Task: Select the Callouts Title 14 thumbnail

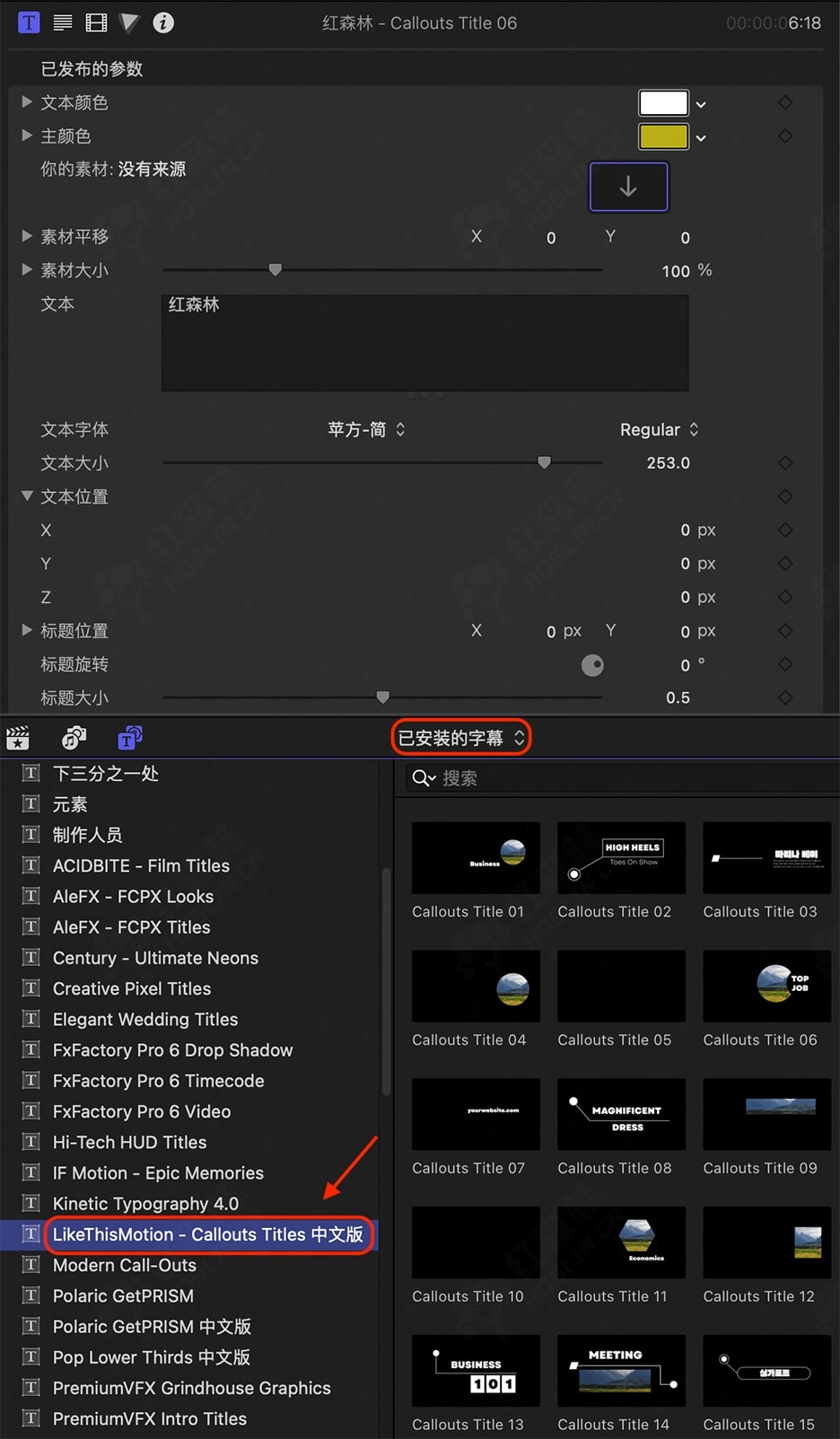Action: click(x=621, y=1371)
